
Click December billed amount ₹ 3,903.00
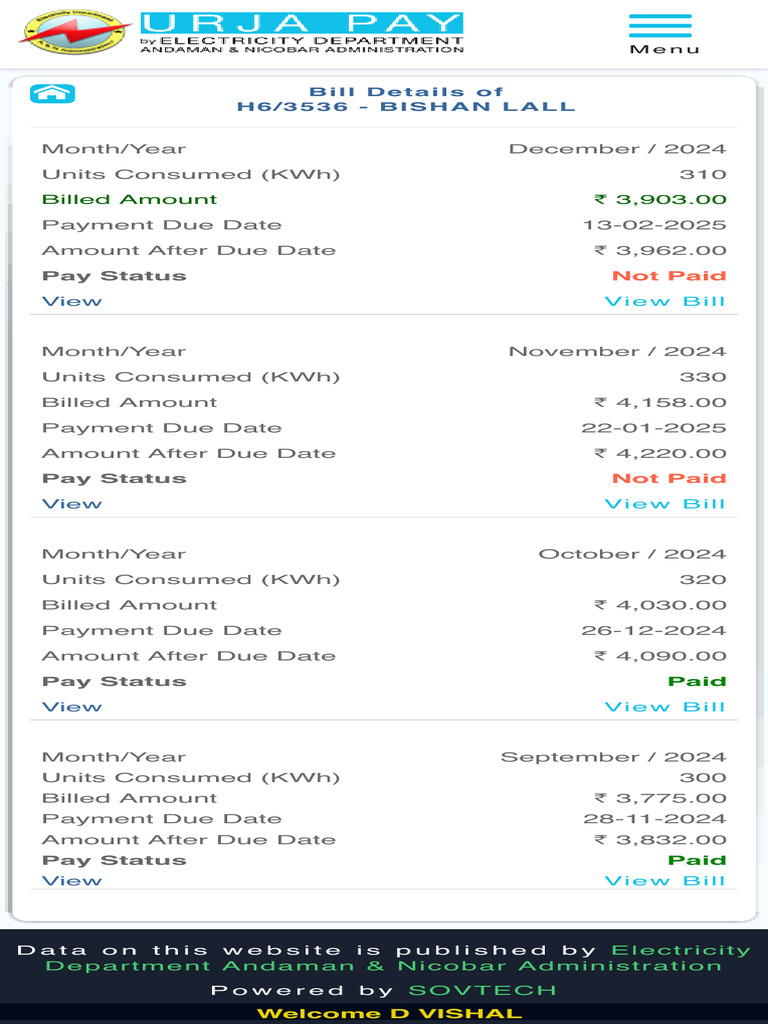pos(660,199)
